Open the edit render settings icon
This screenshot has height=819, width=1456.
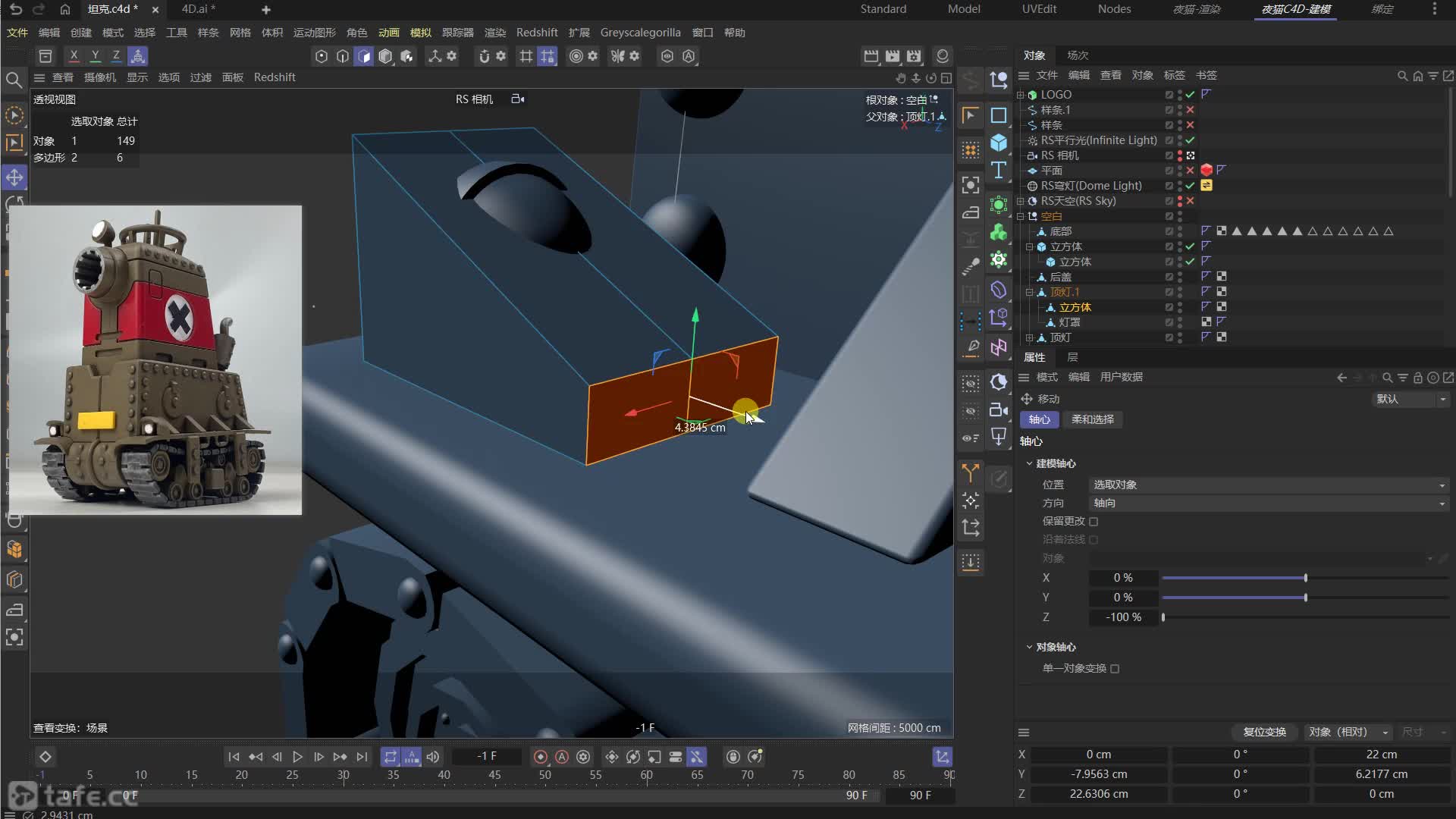point(914,56)
